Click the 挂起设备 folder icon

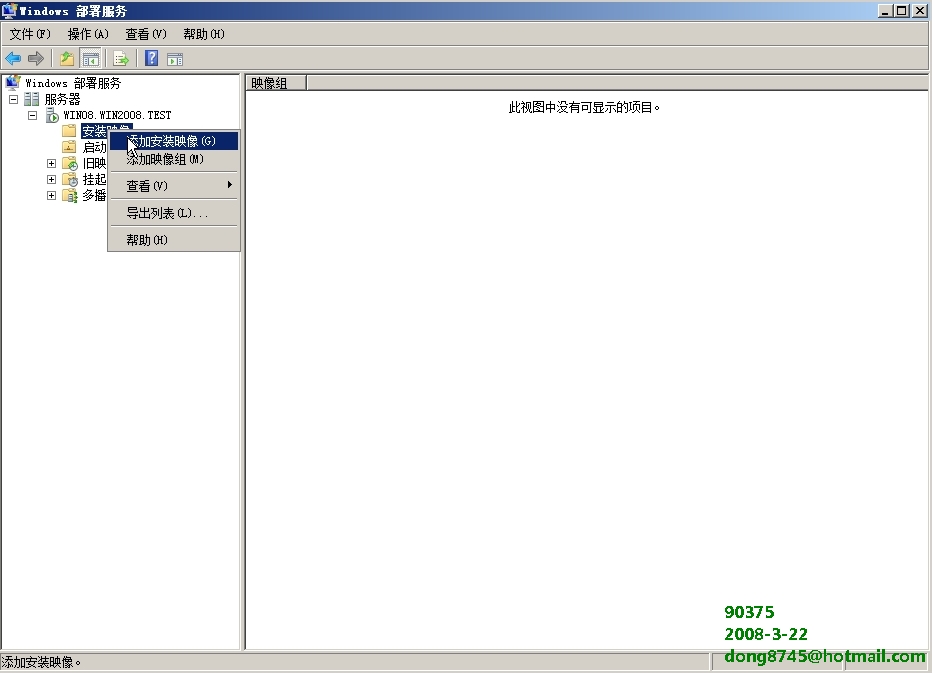tap(70, 179)
